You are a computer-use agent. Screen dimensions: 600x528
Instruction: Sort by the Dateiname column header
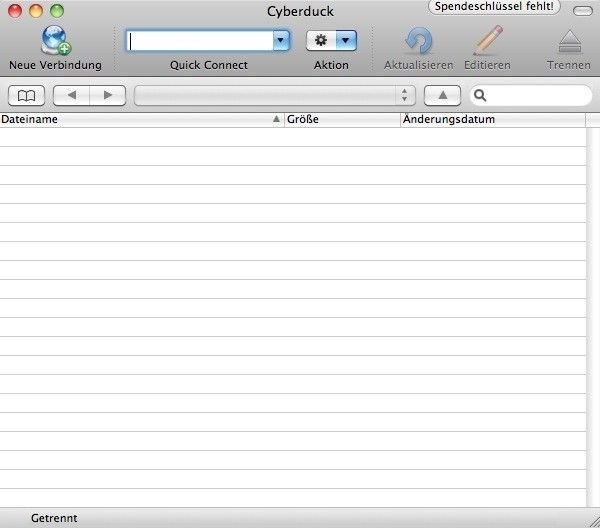tap(142, 119)
